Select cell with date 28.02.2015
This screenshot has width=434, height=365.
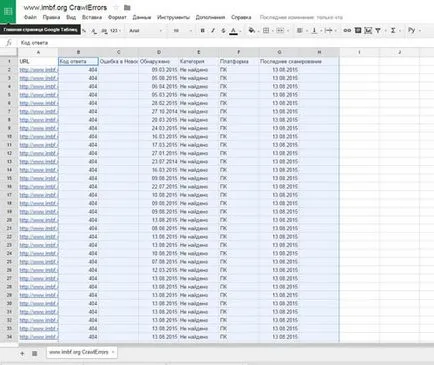158,103
